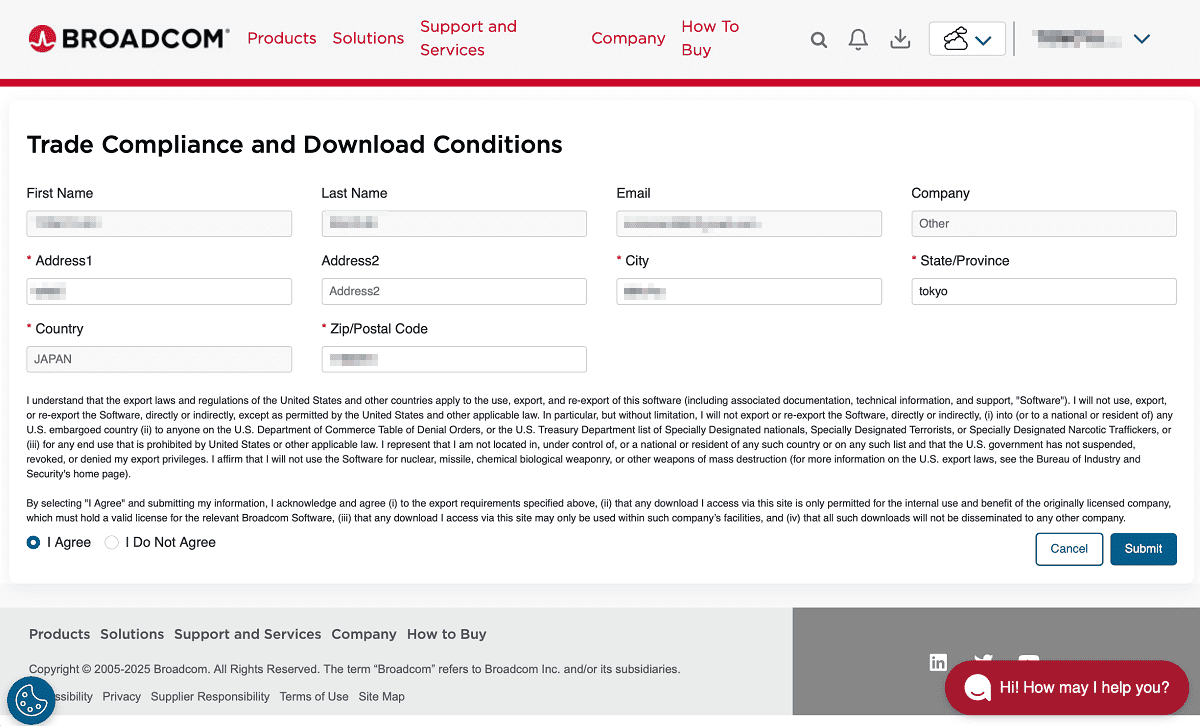Edit the State/Province field showing tokyo
Image resolution: width=1200 pixels, height=726 pixels.
pyautogui.click(x=1044, y=291)
